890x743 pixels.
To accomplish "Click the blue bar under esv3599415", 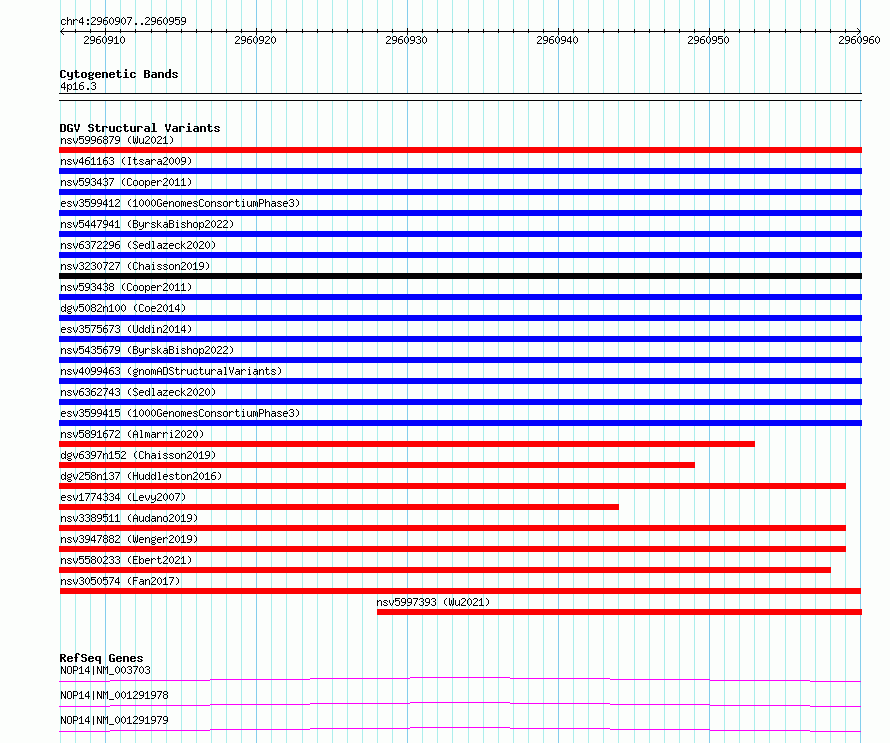I will click(460, 423).
